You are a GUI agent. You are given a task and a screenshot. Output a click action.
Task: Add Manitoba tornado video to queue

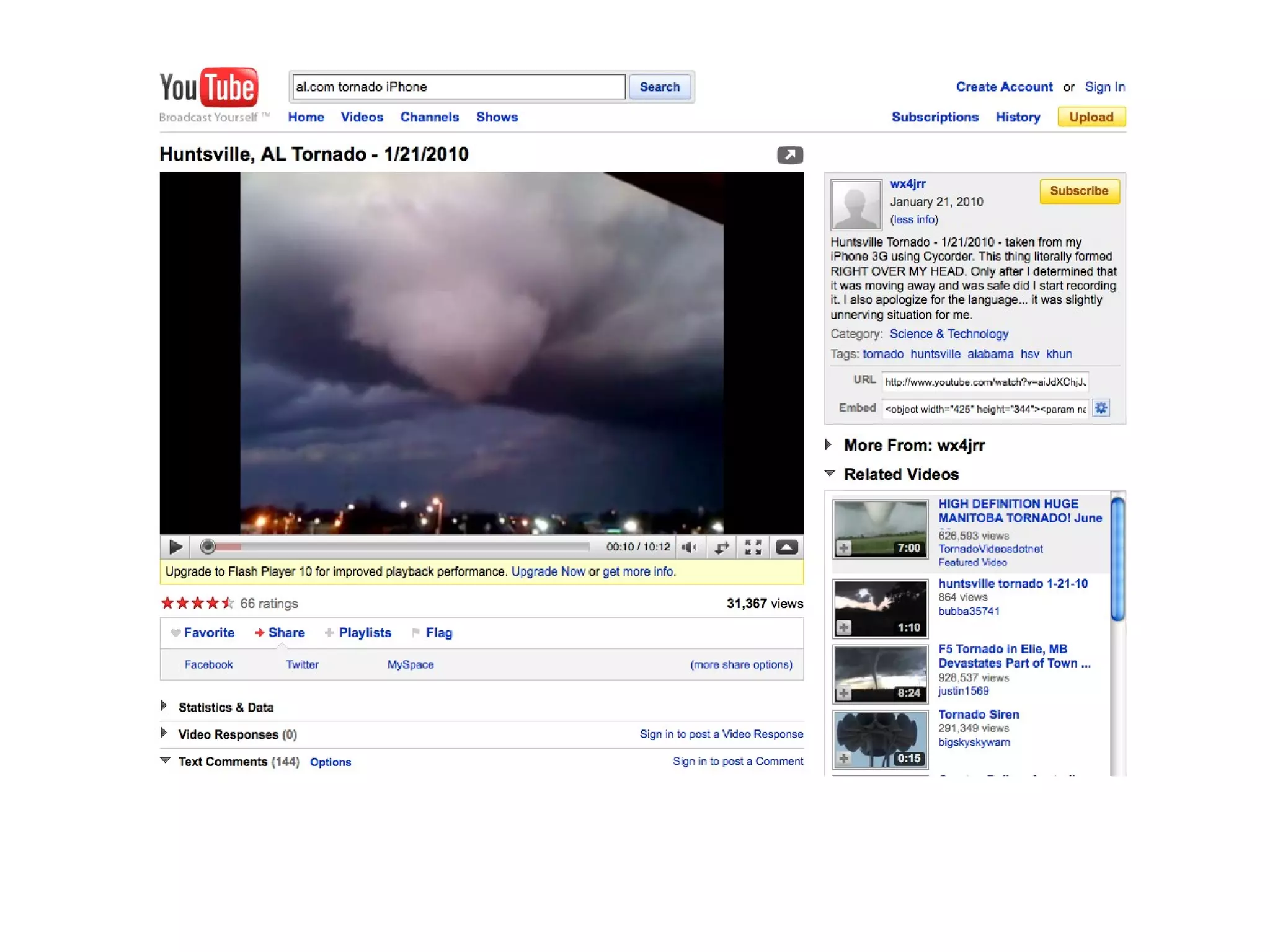click(x=843, y=548)
